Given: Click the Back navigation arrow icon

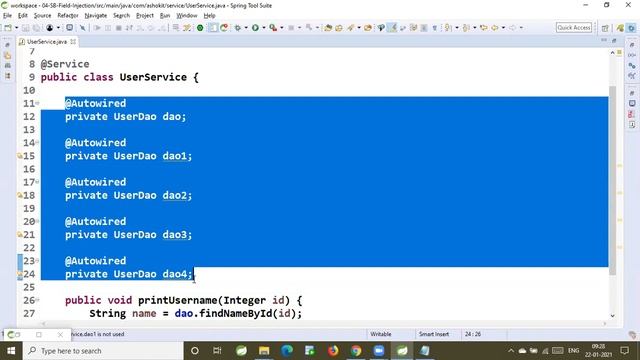Looking at the screenshot, I should (x=495, y=28).
